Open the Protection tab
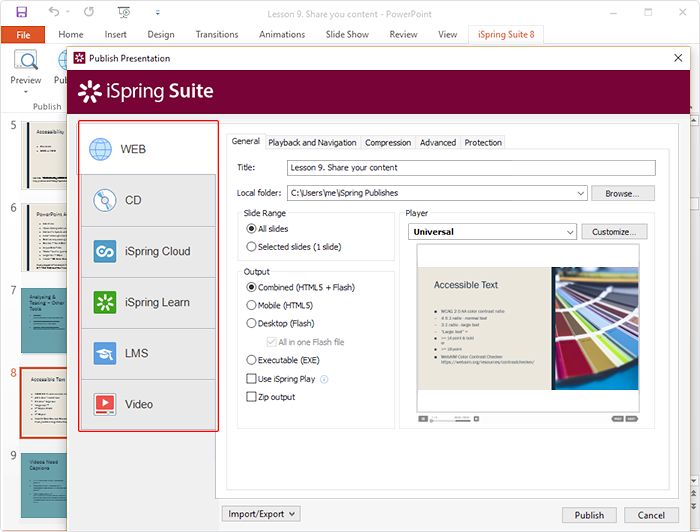The width and height of the screenshot is (700, 532). 483,142
